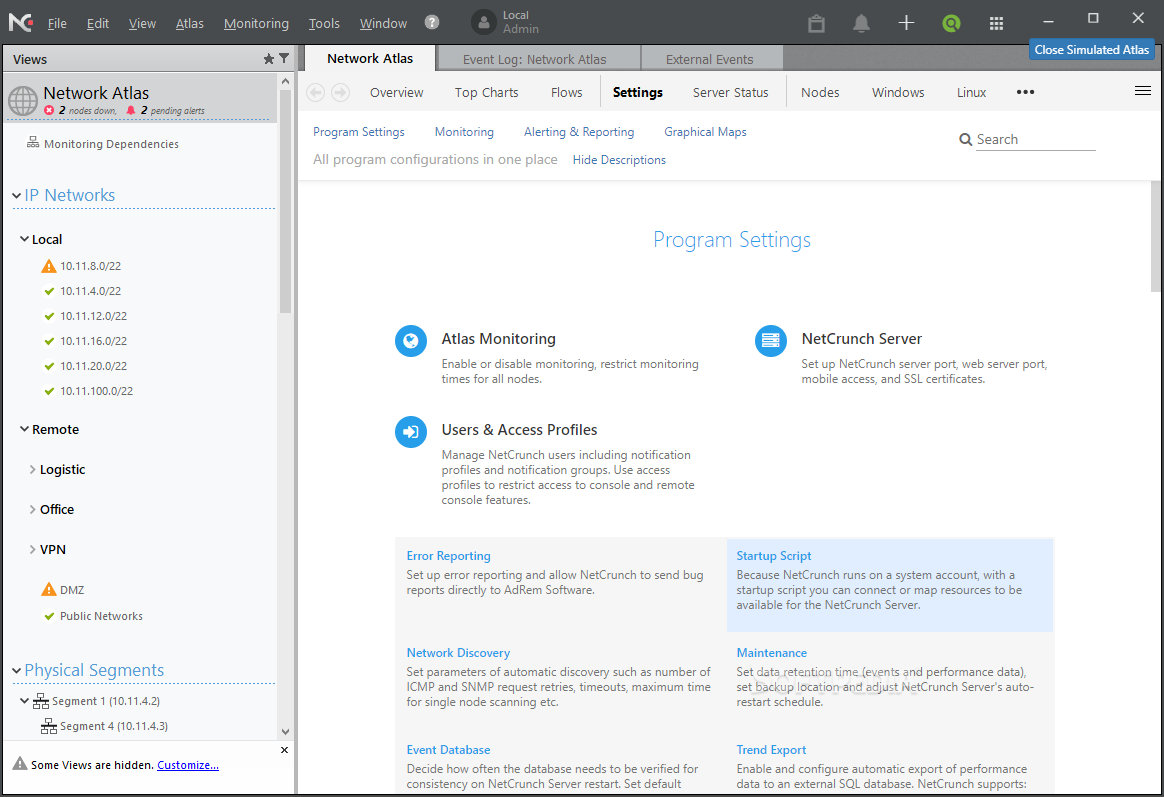Screen dimensions: 1164x797
Task: Open the clipboard tasks icon
Action: pyautogui.click(x=817, y=23)
